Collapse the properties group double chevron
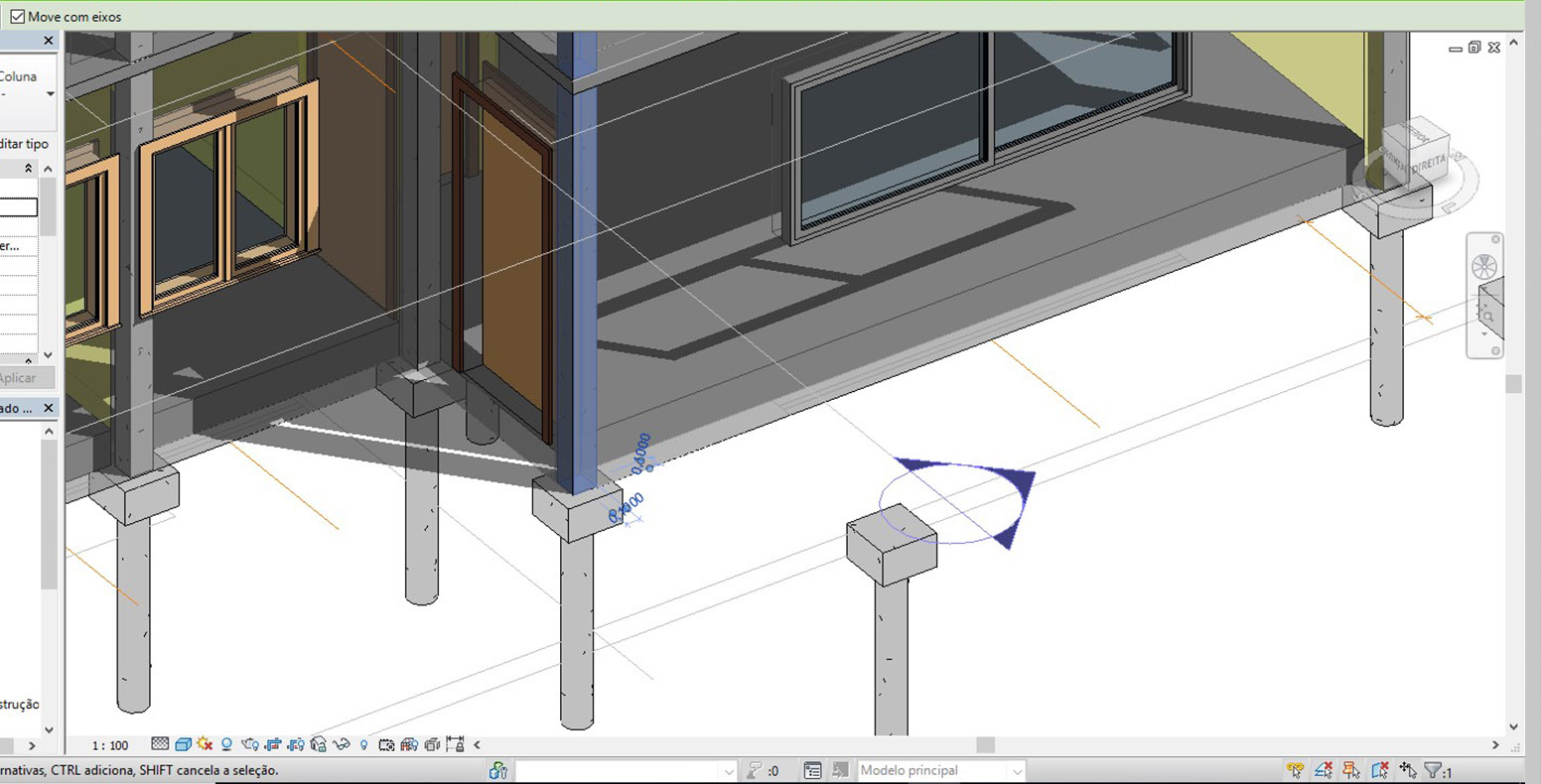This screenshot has width=1541, height=784. [x=28, y=169]
